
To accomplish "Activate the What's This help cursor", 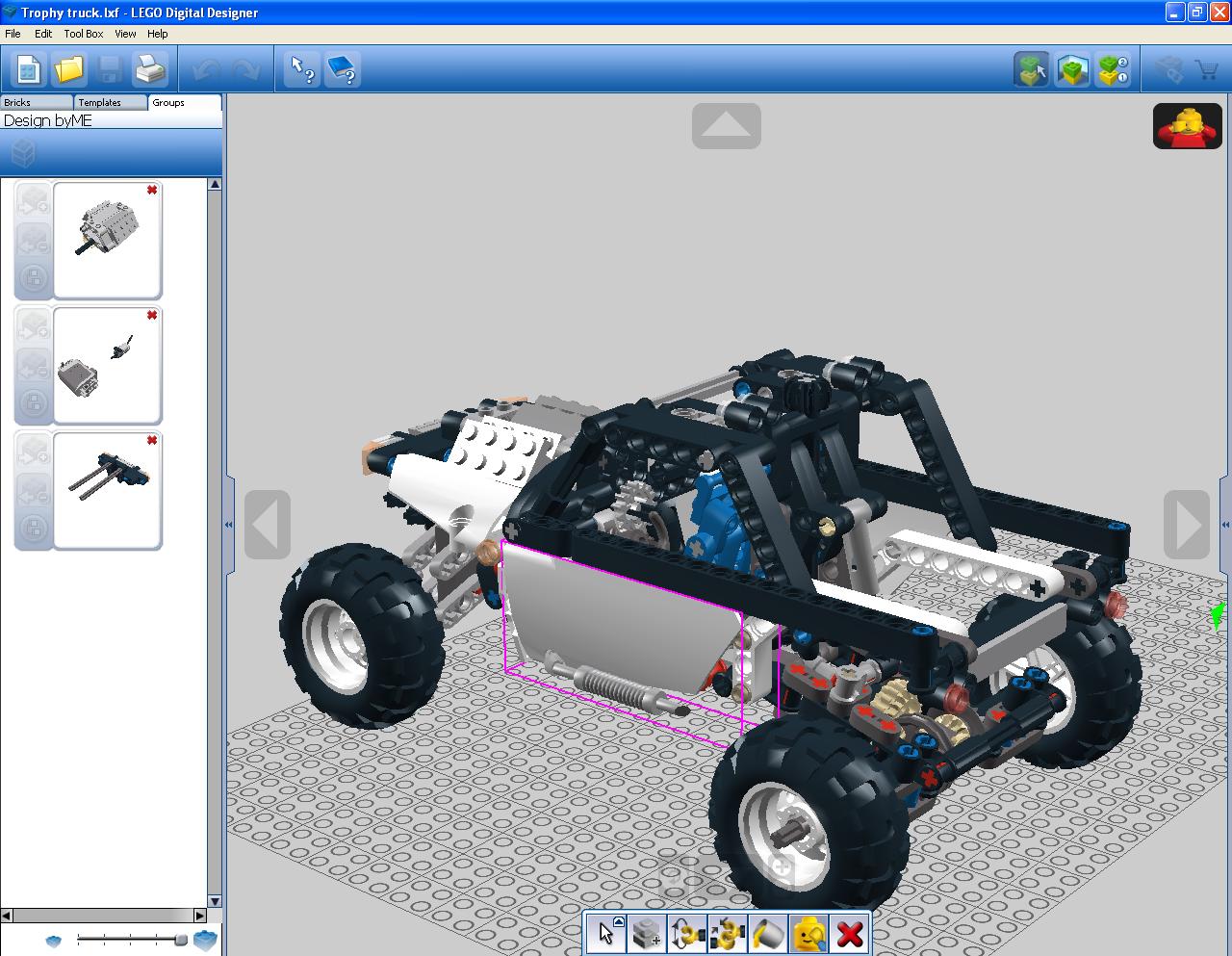I will click(303, 69).
